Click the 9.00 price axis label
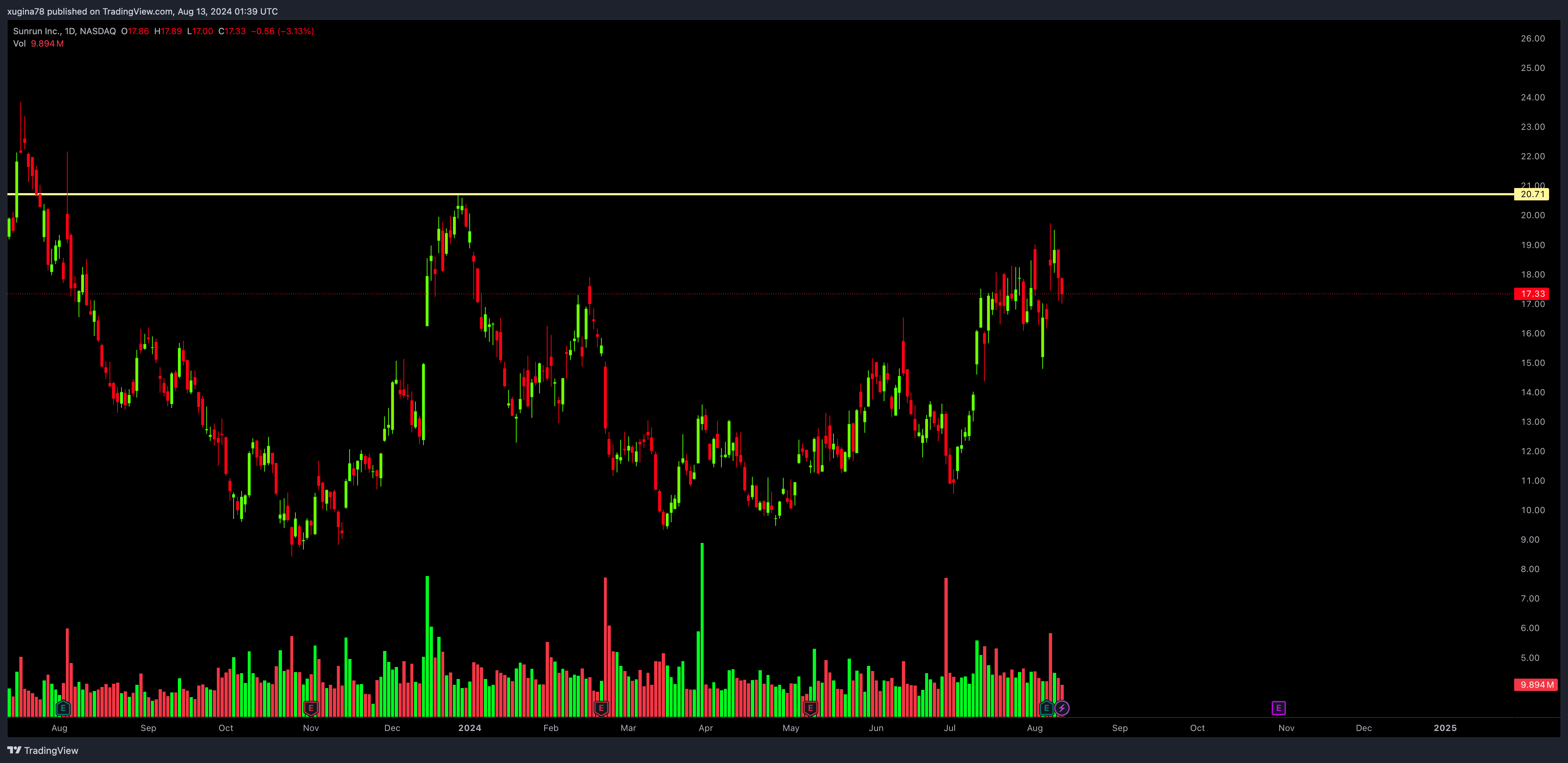The width and height of the screenshot is (1568, 763). click(x=1530, y=540)
